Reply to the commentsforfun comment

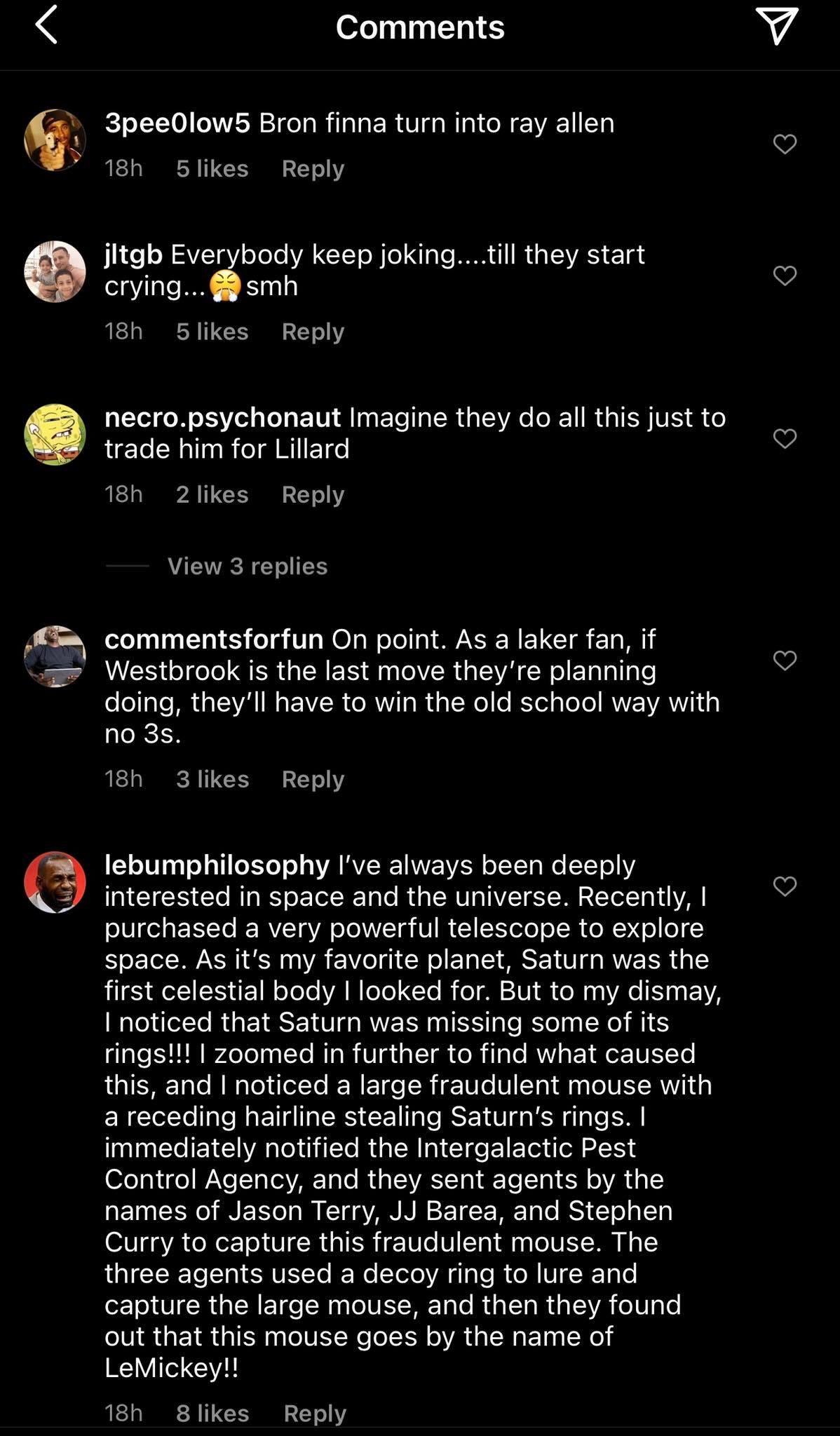click(313, 779)
